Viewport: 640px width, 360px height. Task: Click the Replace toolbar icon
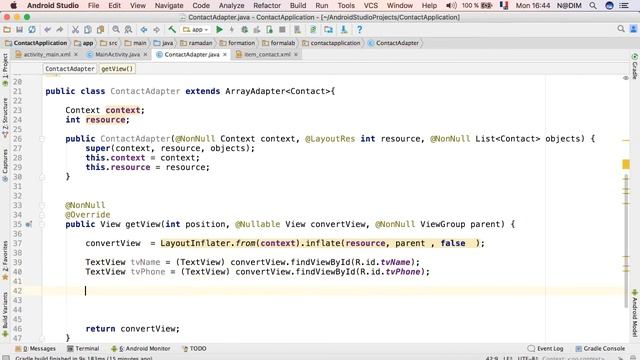[128, 29]
